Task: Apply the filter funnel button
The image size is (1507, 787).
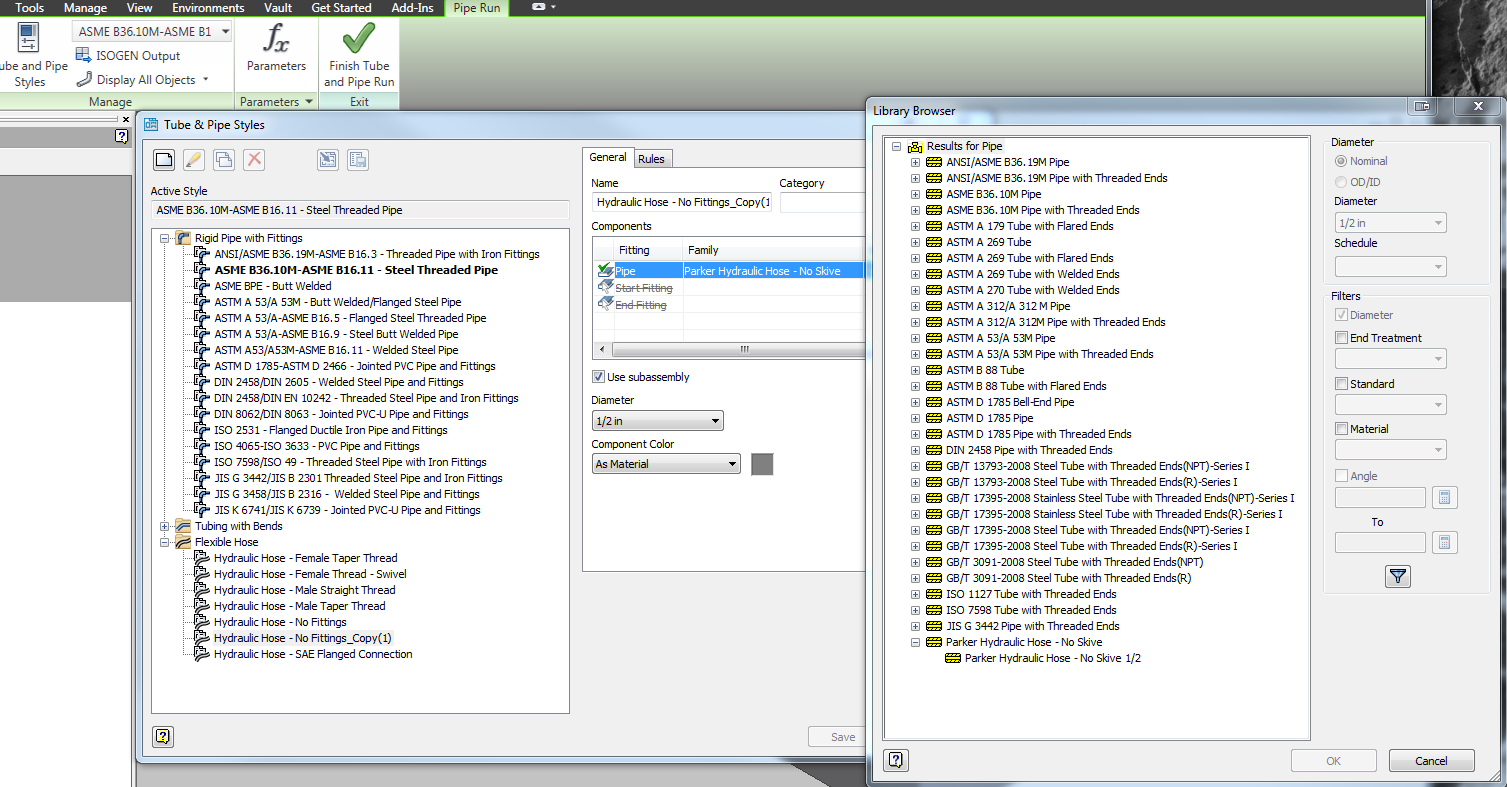Action: pos(1398,576)
